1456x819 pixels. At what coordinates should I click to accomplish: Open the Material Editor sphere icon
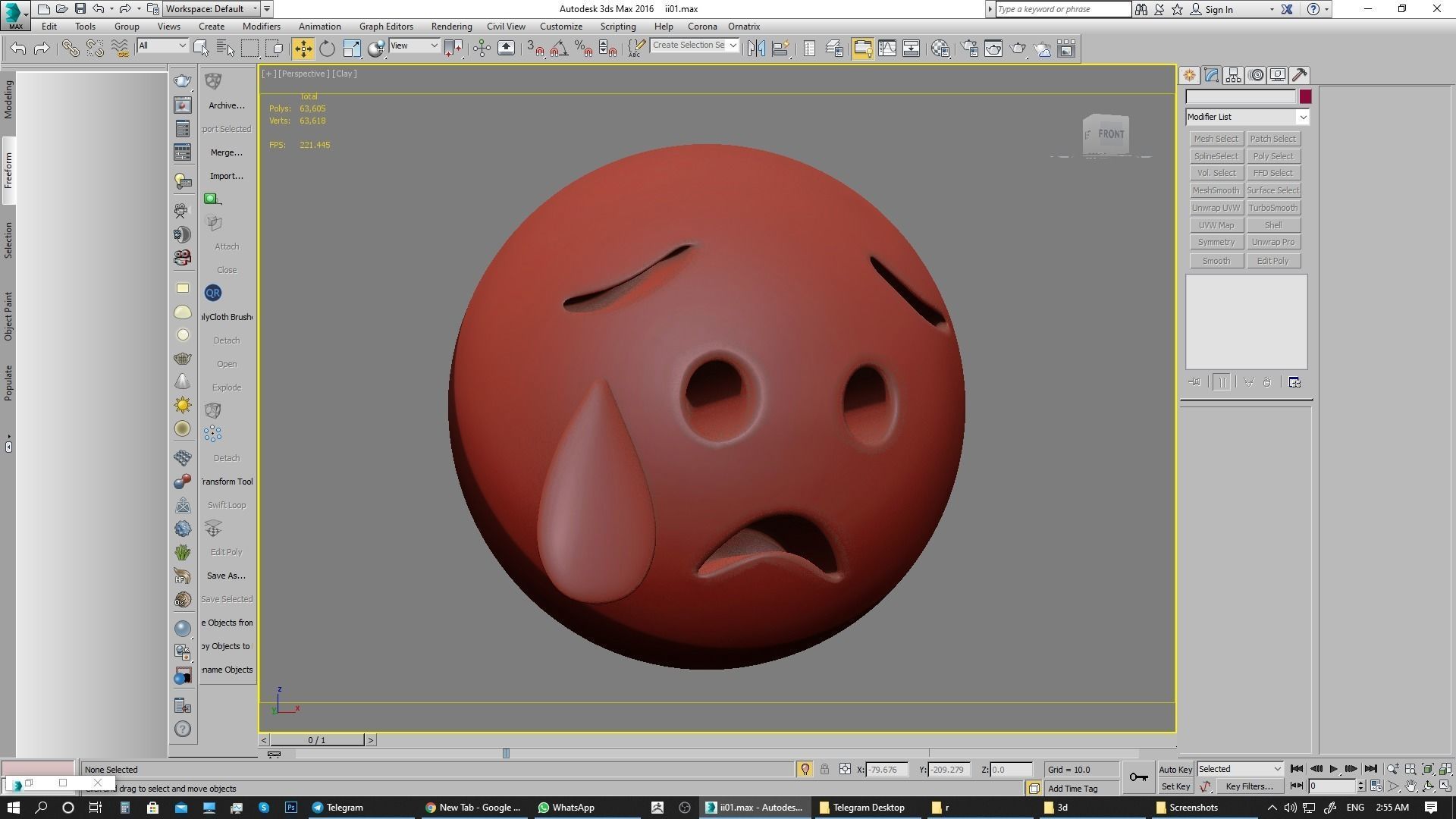(x=940, y=49)
